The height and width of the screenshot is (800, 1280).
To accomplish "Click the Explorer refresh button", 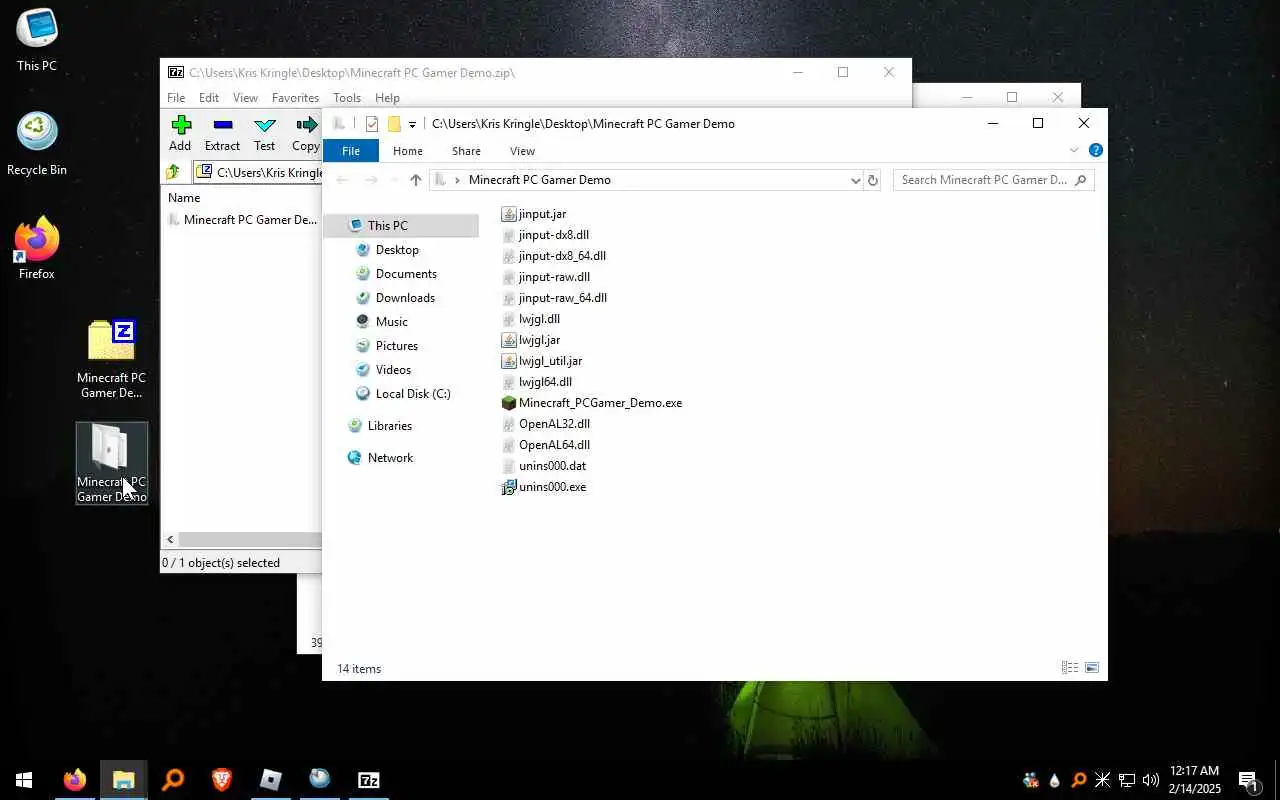I will coord(873,180).
